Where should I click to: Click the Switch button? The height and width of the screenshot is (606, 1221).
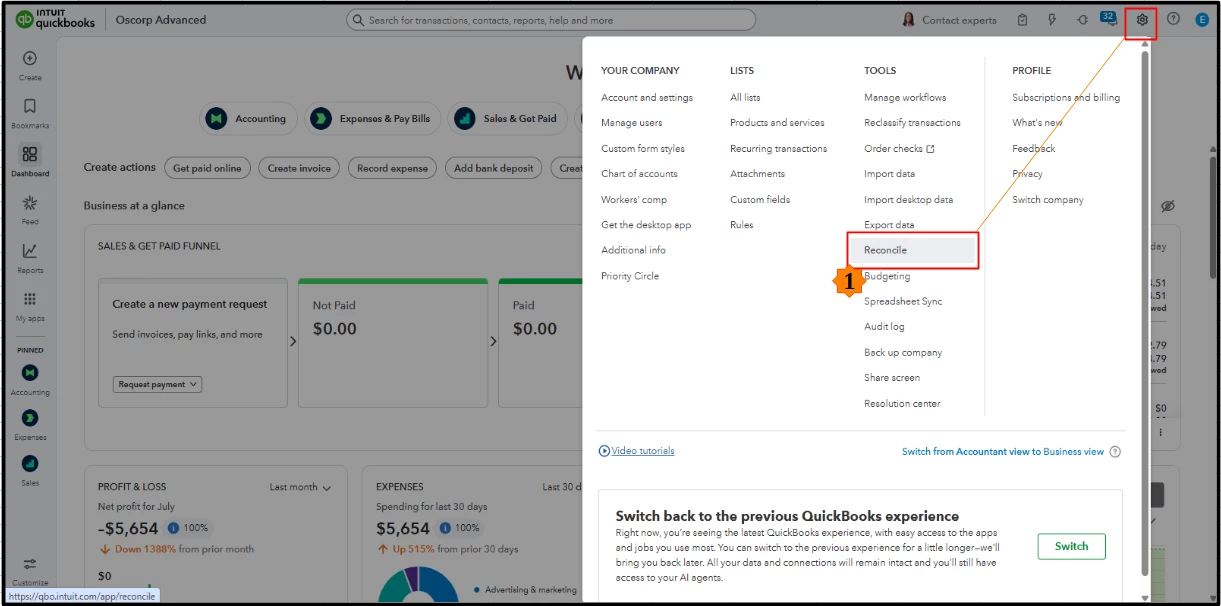click(1071, 546)
